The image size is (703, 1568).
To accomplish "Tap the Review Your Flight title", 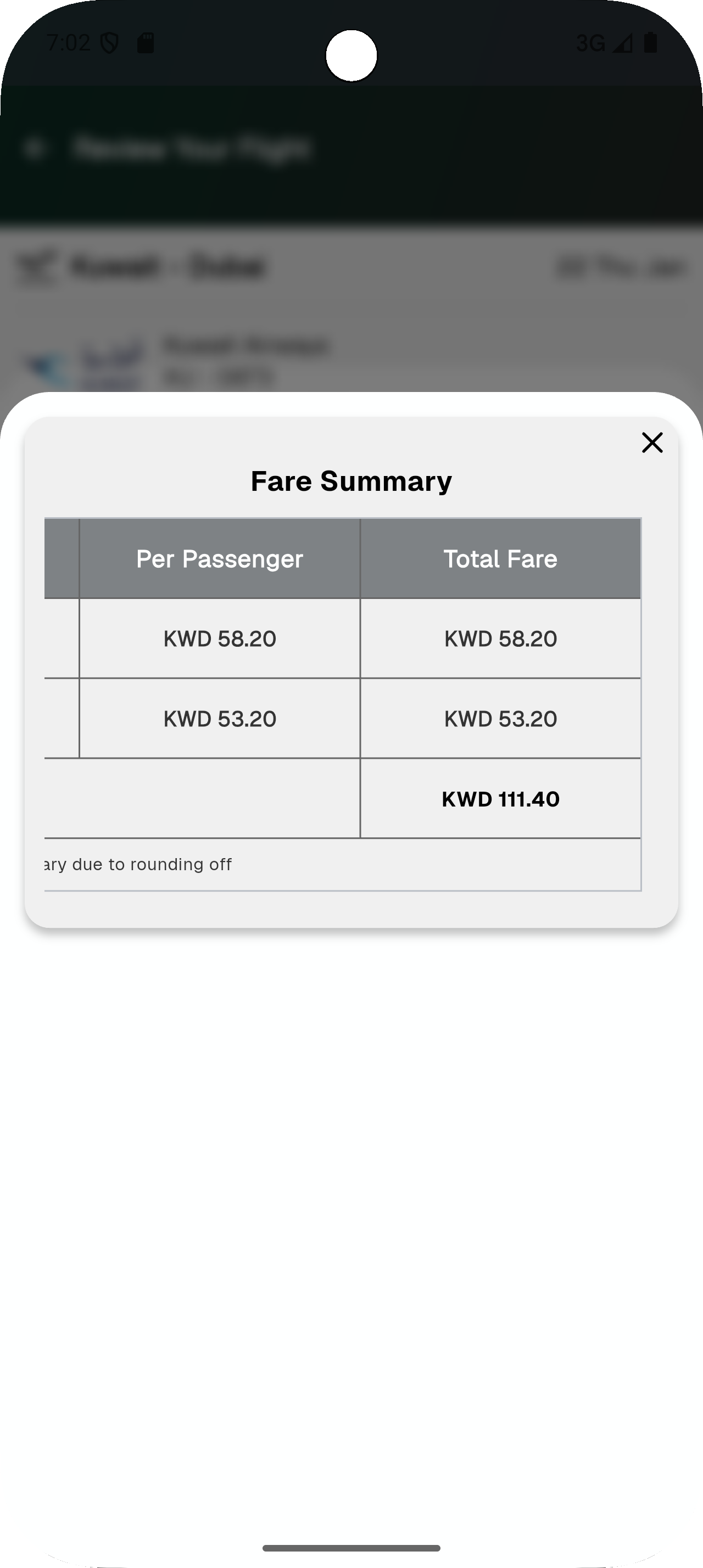I will tap(191, 148).
